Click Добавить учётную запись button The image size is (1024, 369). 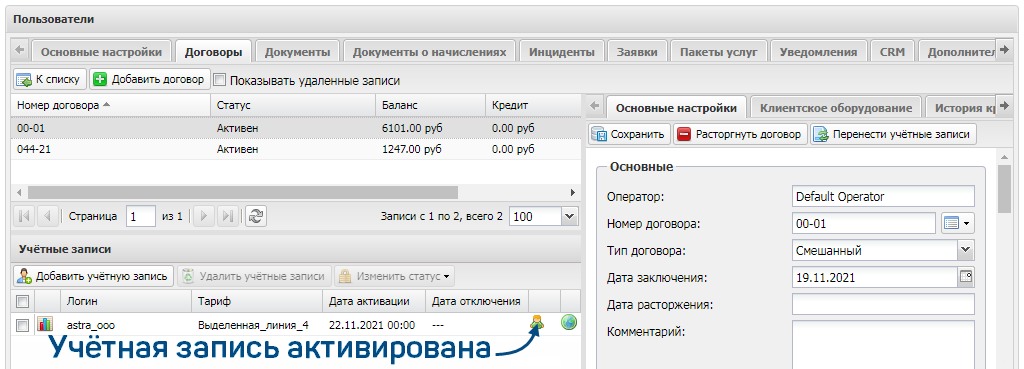pos(93,276)
